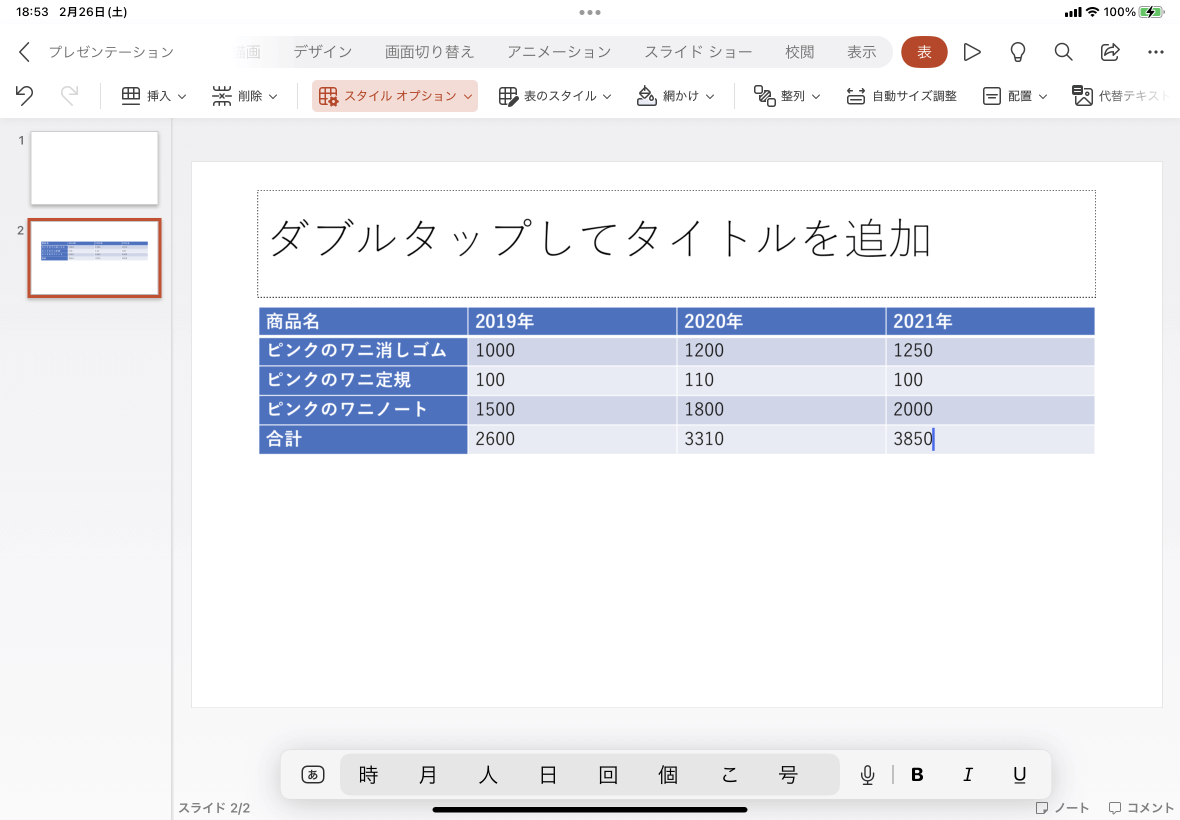The height and width of the screenshot is (820, 1180).
Task: Redo the last action
Action: (x=69, y=96)
